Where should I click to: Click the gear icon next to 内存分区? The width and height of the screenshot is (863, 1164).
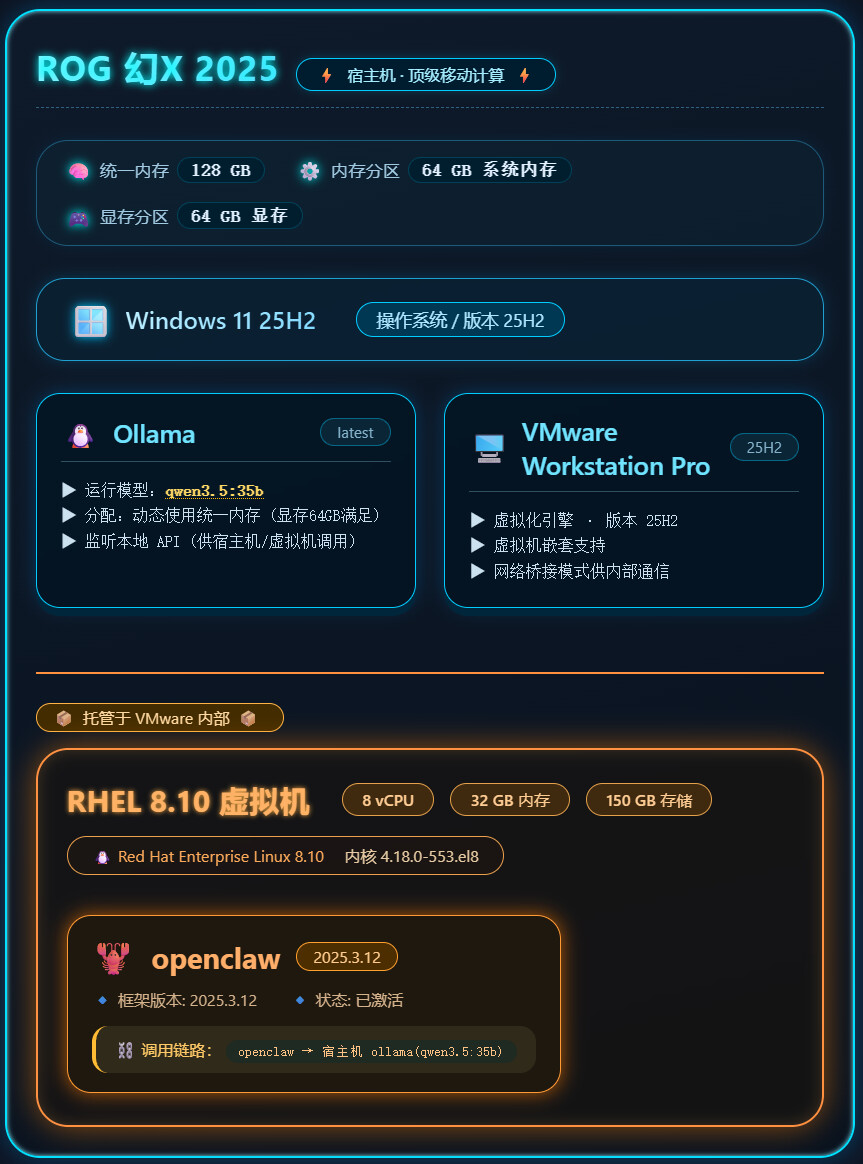(309, 171)
